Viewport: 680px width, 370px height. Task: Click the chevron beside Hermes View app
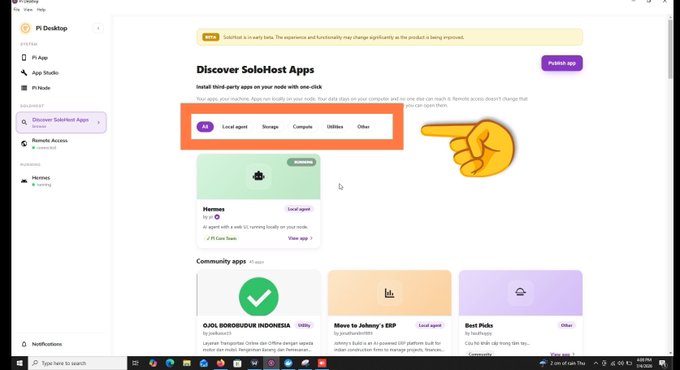click(x=311, y=238)
